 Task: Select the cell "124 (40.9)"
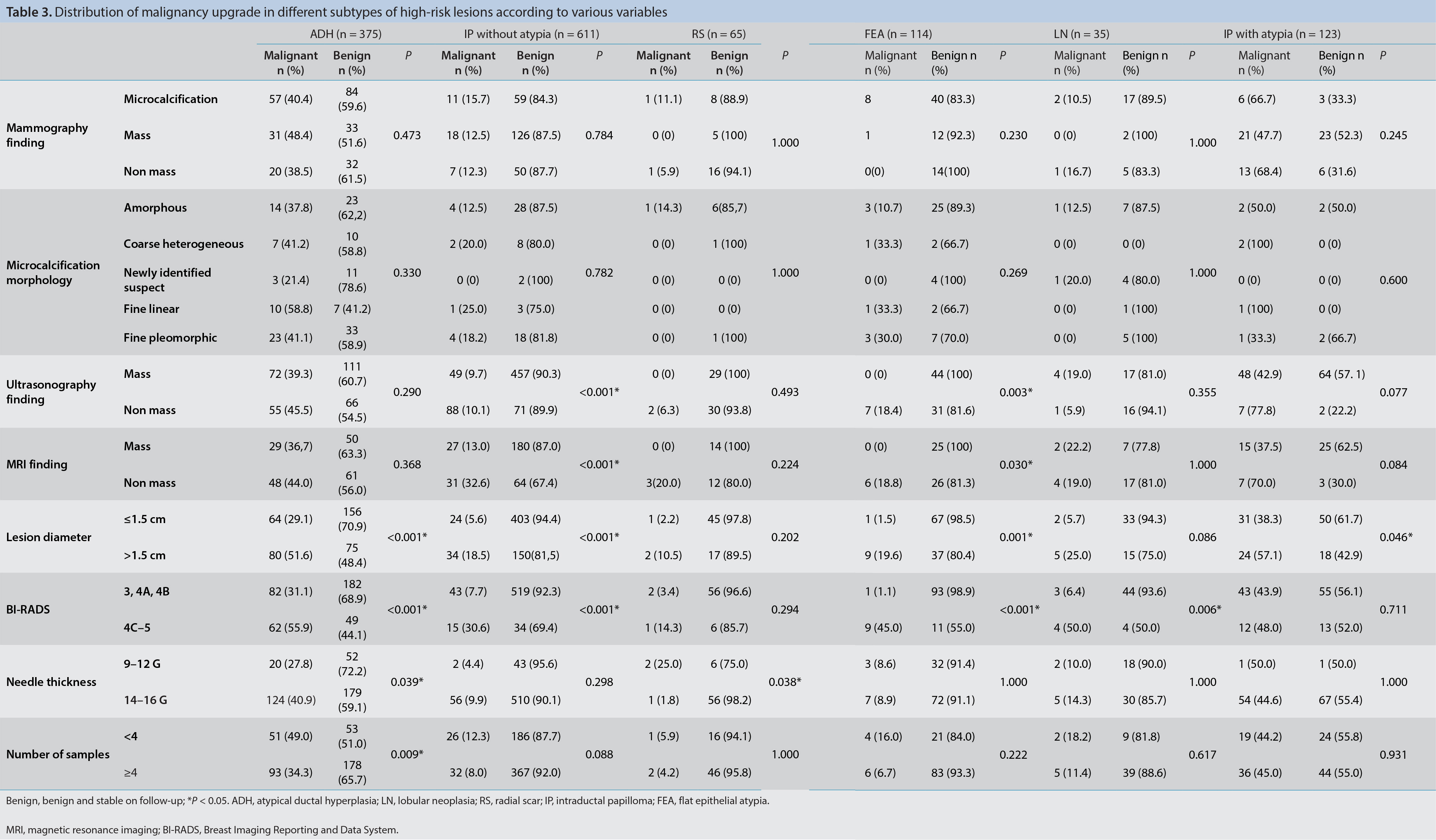pos(291,700)
